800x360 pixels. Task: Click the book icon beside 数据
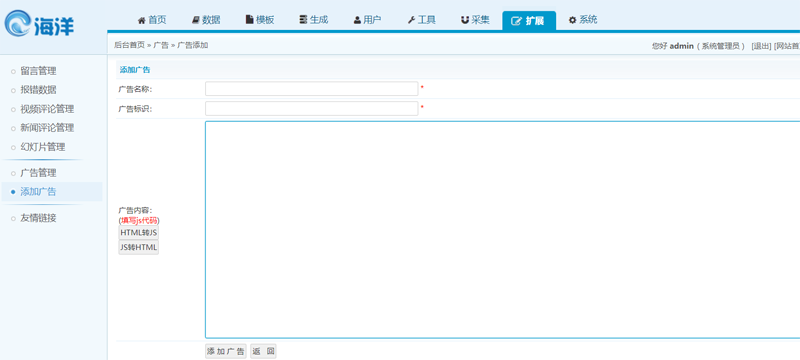(x=196, y=20)
